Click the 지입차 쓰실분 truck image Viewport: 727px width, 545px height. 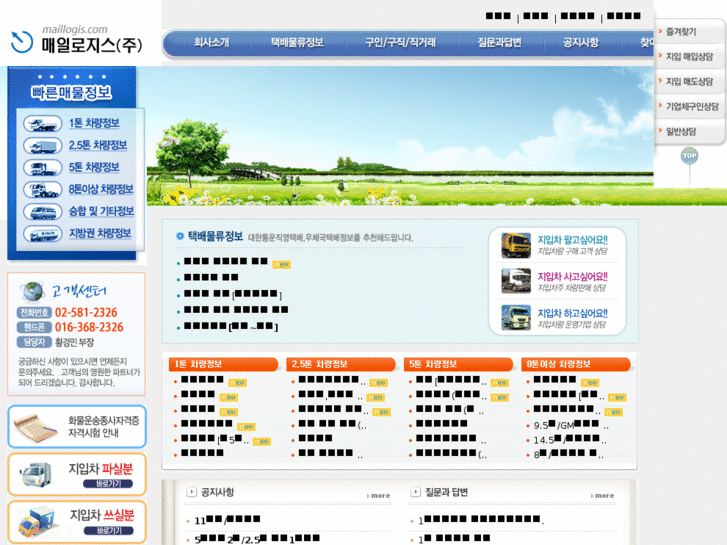(37, 522)
